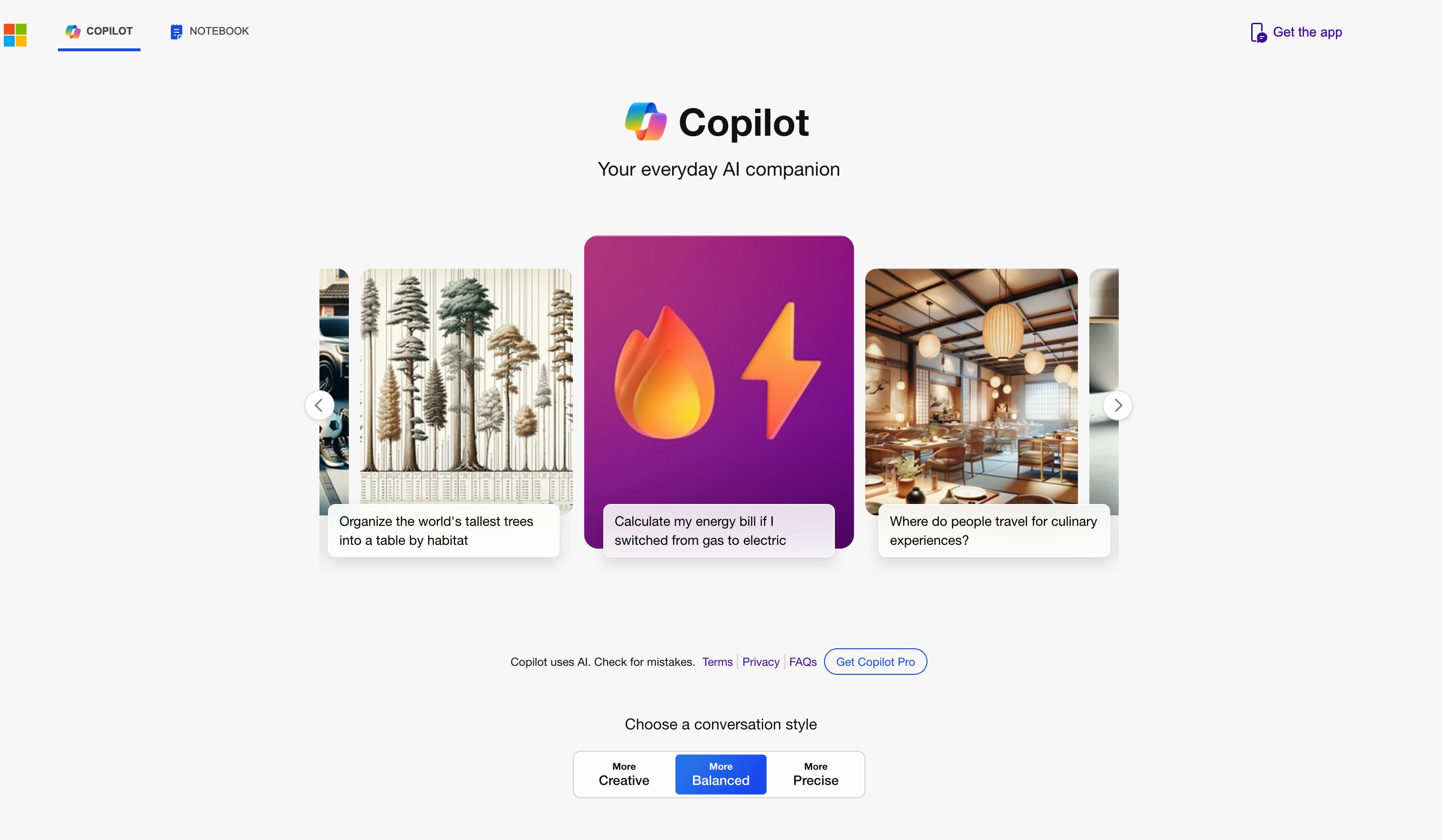Select More Balanced conversation style
Viewport: 1442px width, 840px height.
[x=720, y=773]
